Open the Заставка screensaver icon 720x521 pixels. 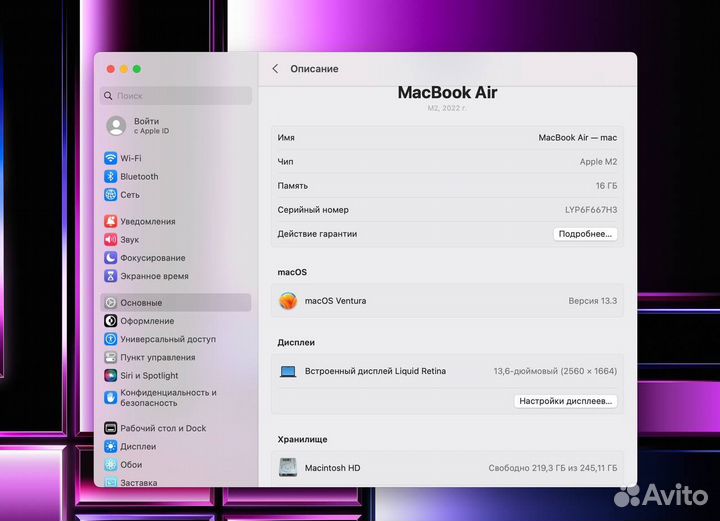110,482
